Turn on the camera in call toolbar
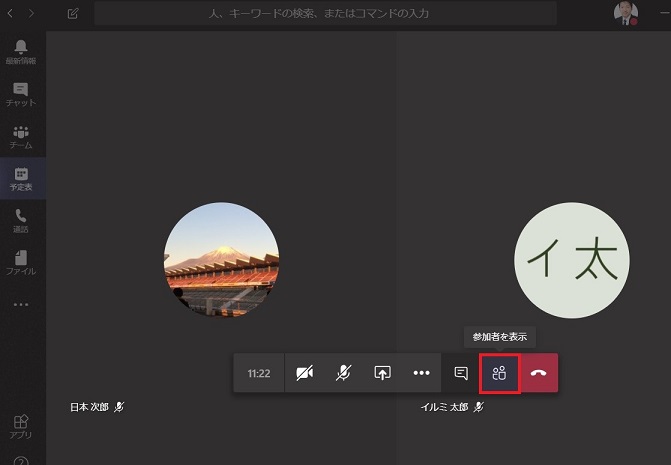 pyautogui.click(x=305, y=373)
